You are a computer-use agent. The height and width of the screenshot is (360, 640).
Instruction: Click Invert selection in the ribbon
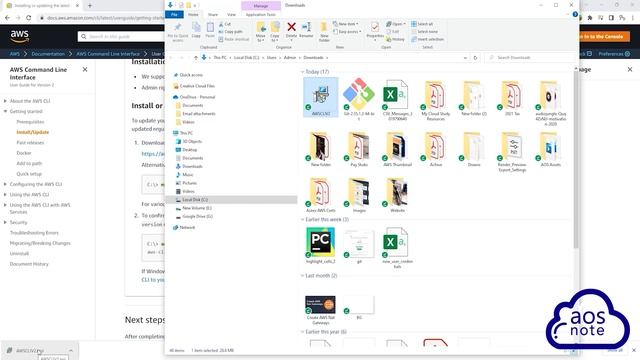pyautogui.click(x=427, y=39)
